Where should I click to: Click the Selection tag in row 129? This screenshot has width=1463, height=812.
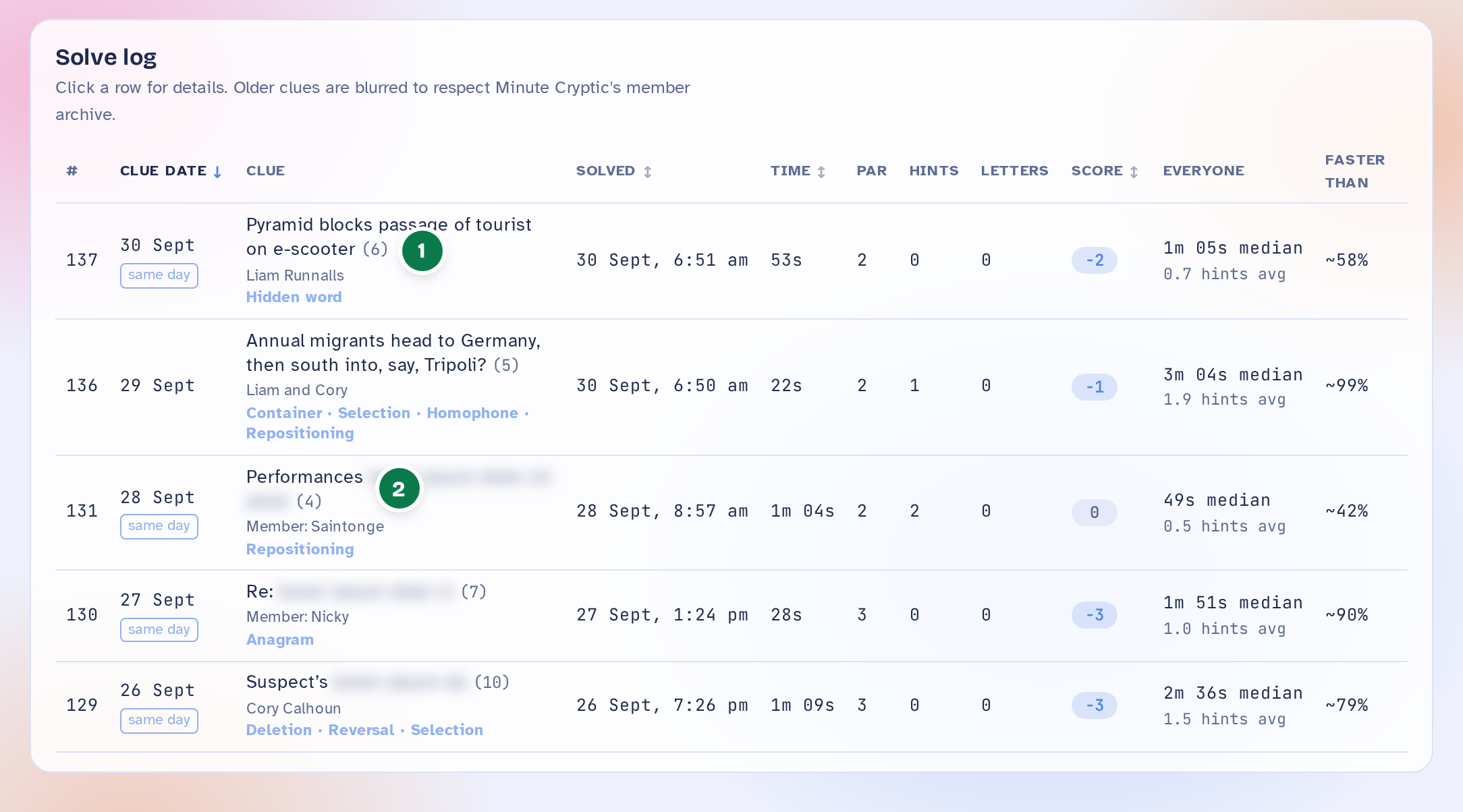point(447,730)
